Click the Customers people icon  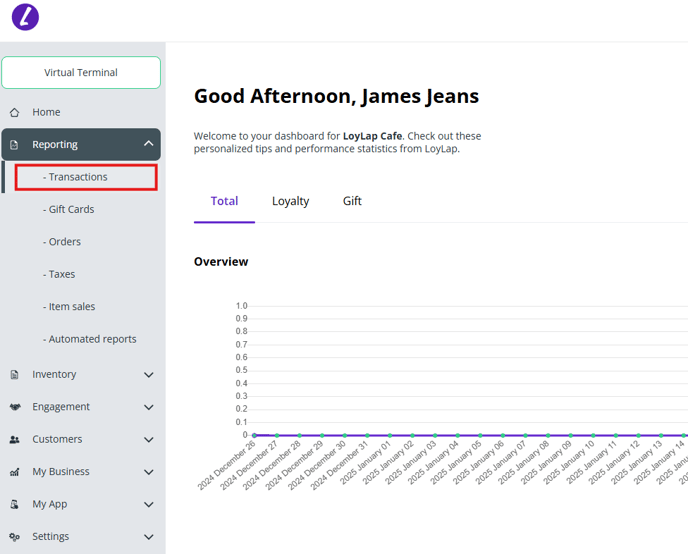[x=14, y=440]
